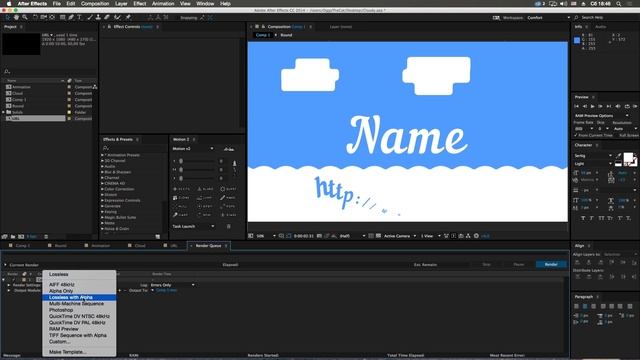Select the Eraser tool
This screenshot has height=360, width=640.
tap(107, 18)
